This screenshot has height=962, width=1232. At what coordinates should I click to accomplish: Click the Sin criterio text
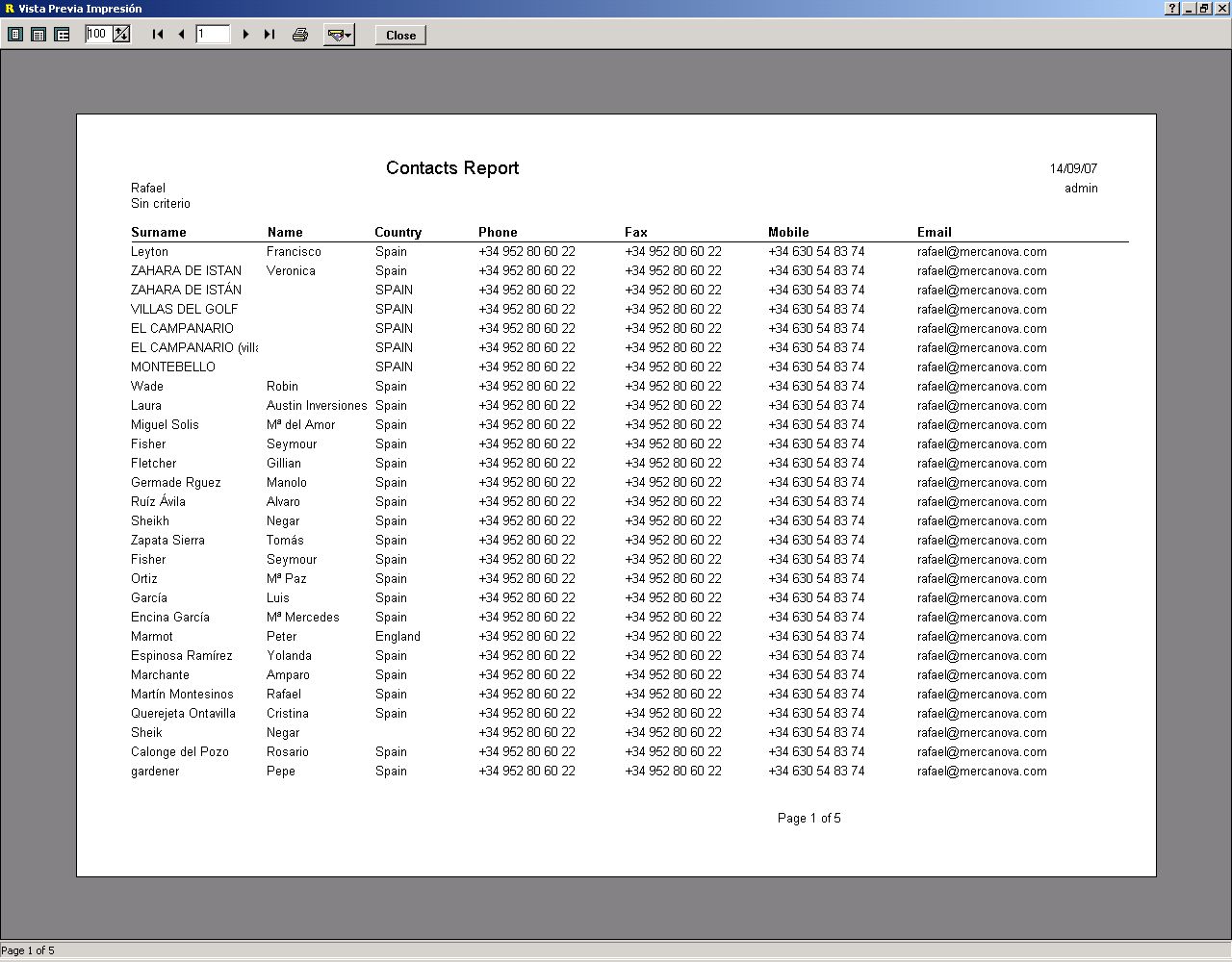[161, 204]
